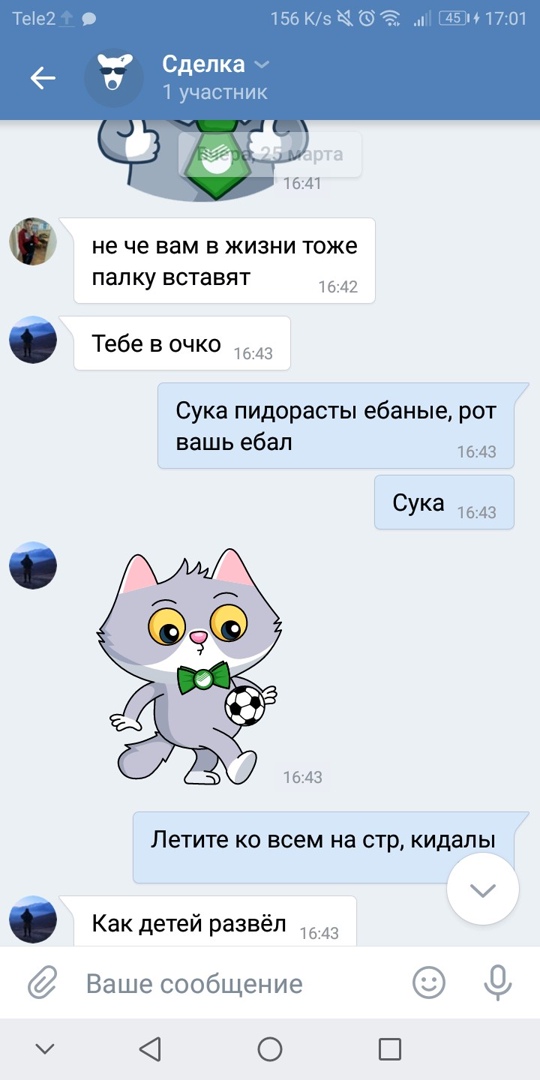Open the thumbs-up sticker at the top
The image size is (540, 1080).
(200, 160)
